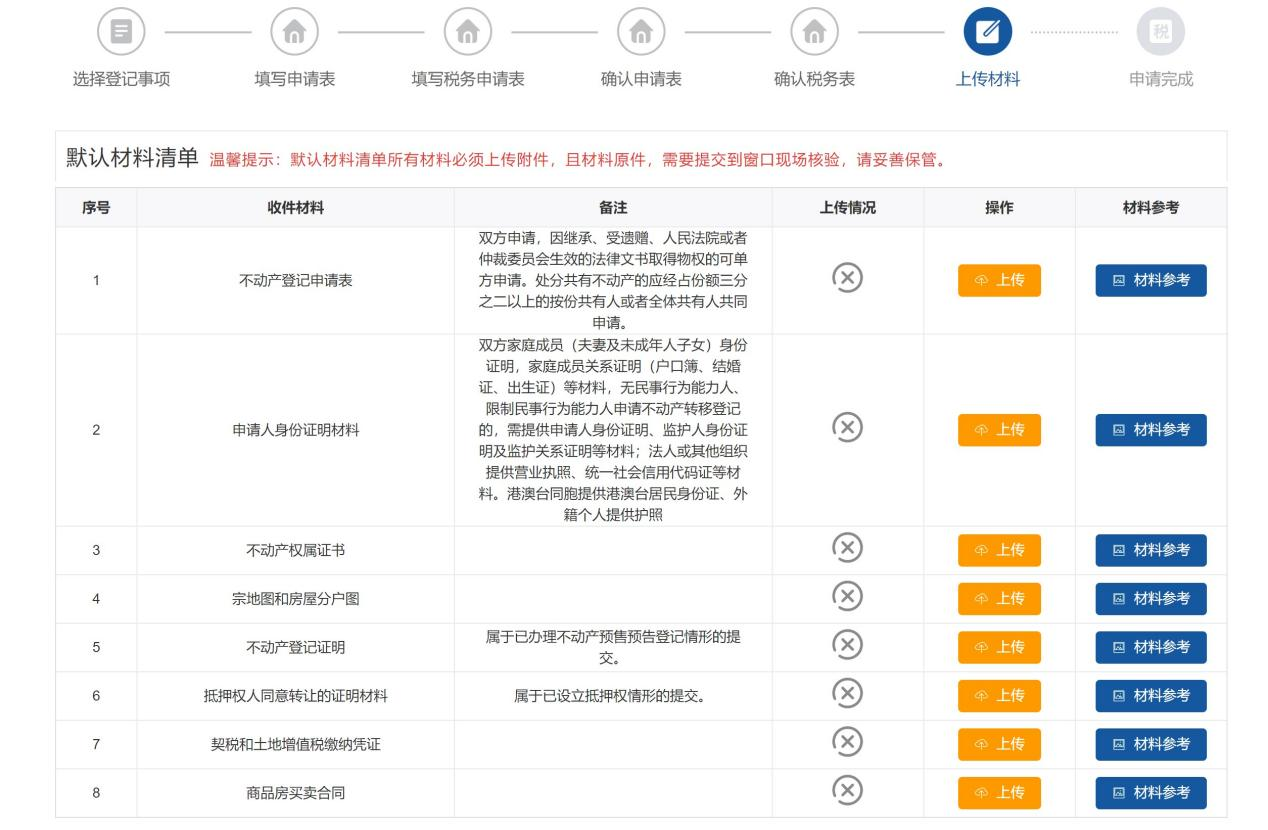
Task: Select the 上传材料 step label
Action: (988, 80)
